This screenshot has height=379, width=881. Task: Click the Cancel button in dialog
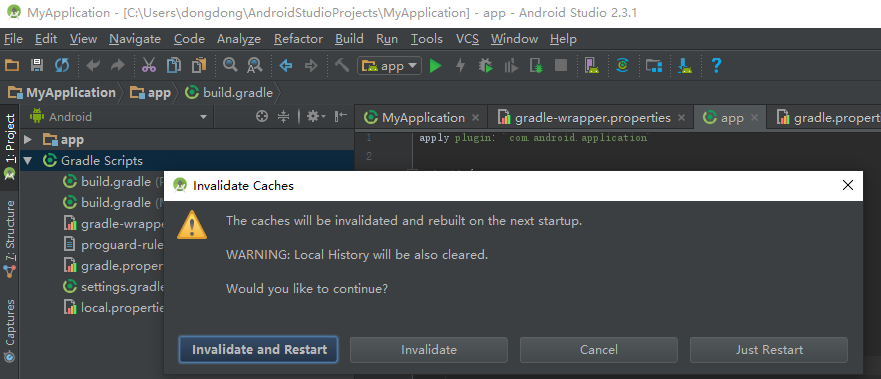599,350
